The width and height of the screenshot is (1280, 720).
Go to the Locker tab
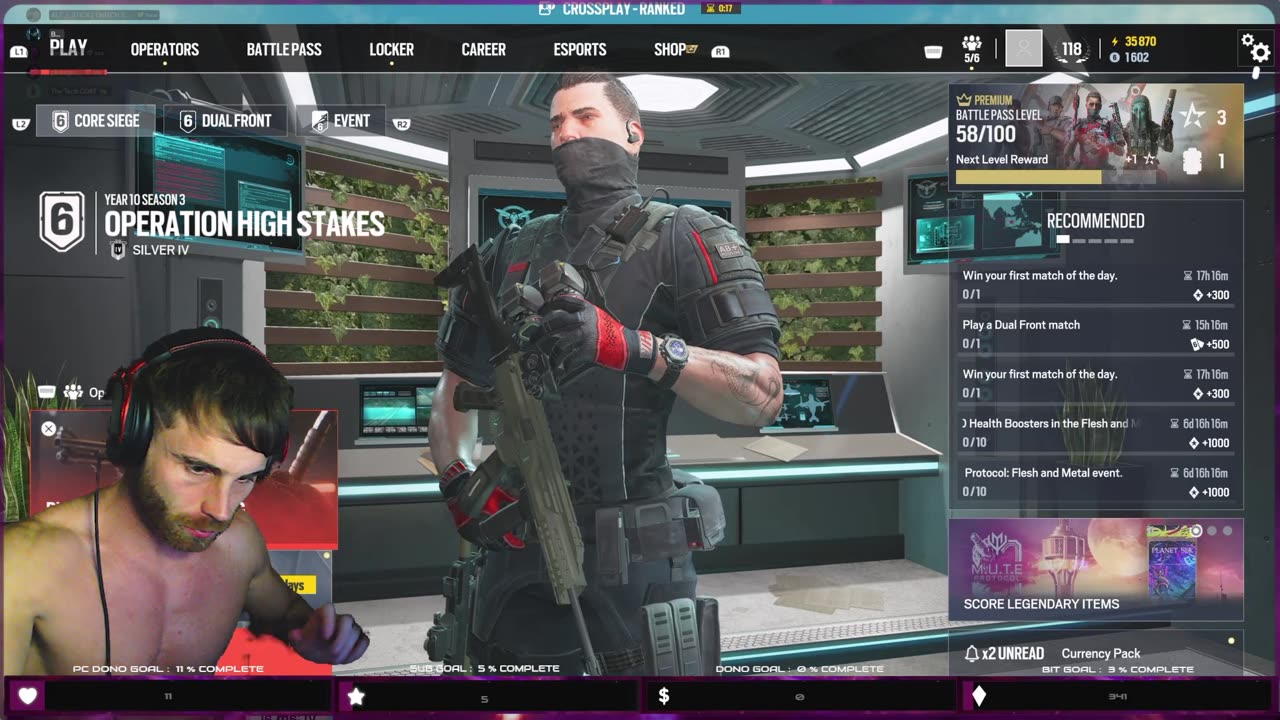(391, 49)
